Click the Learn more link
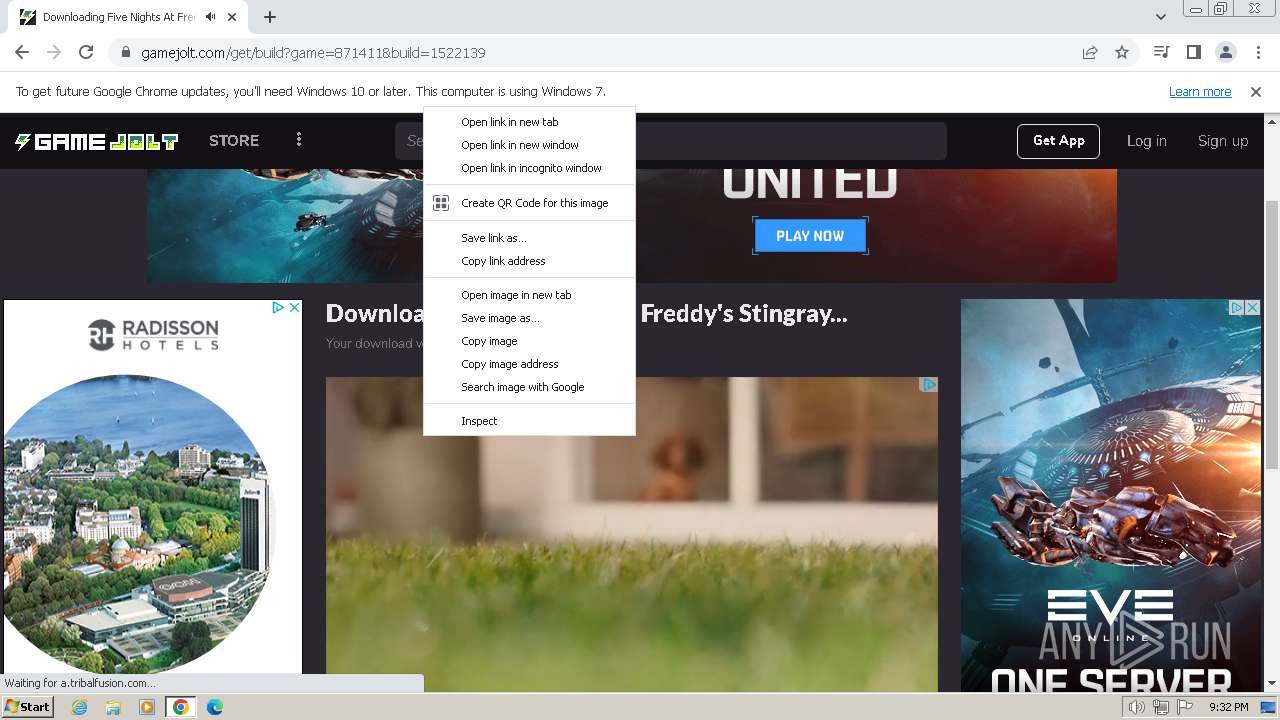This screenshot has width=1280, height=720. tap(1200, 91)
